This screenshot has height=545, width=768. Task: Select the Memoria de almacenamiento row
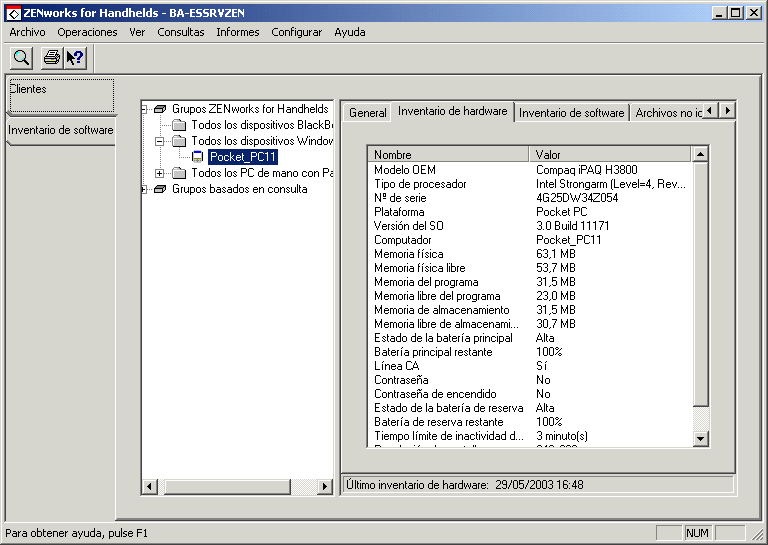coord(530,310)
